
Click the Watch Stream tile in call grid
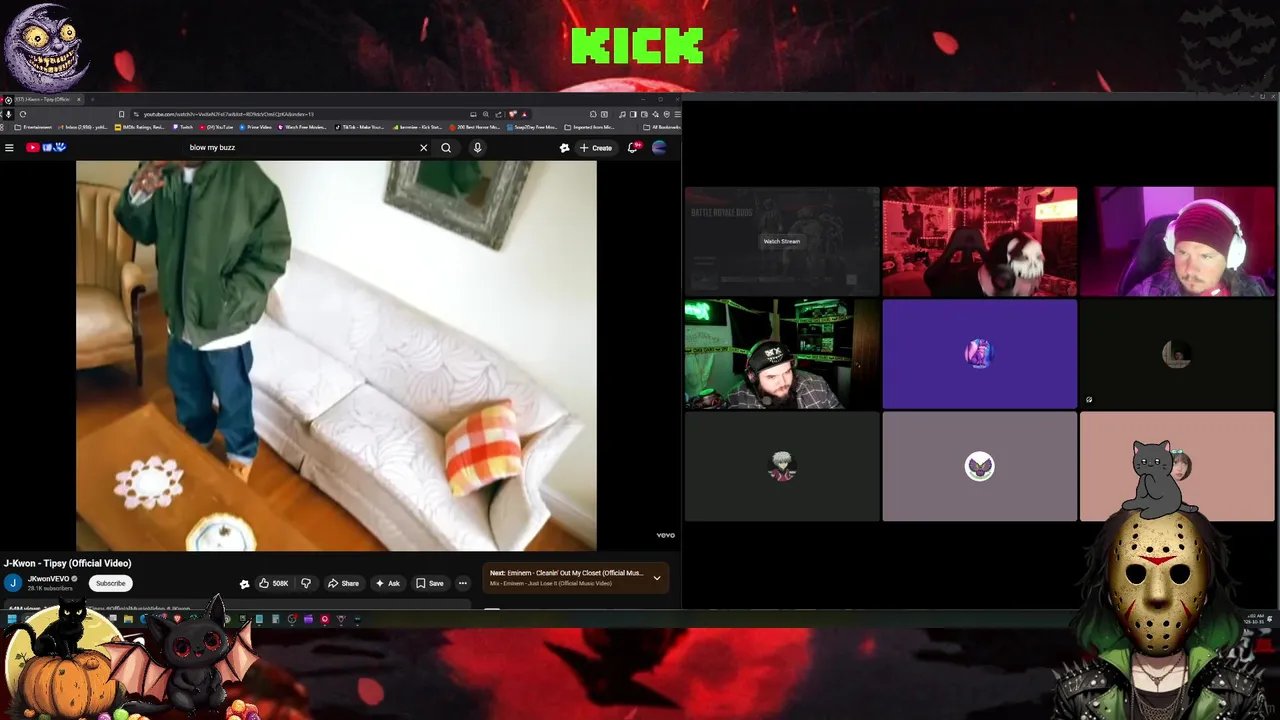782,241
